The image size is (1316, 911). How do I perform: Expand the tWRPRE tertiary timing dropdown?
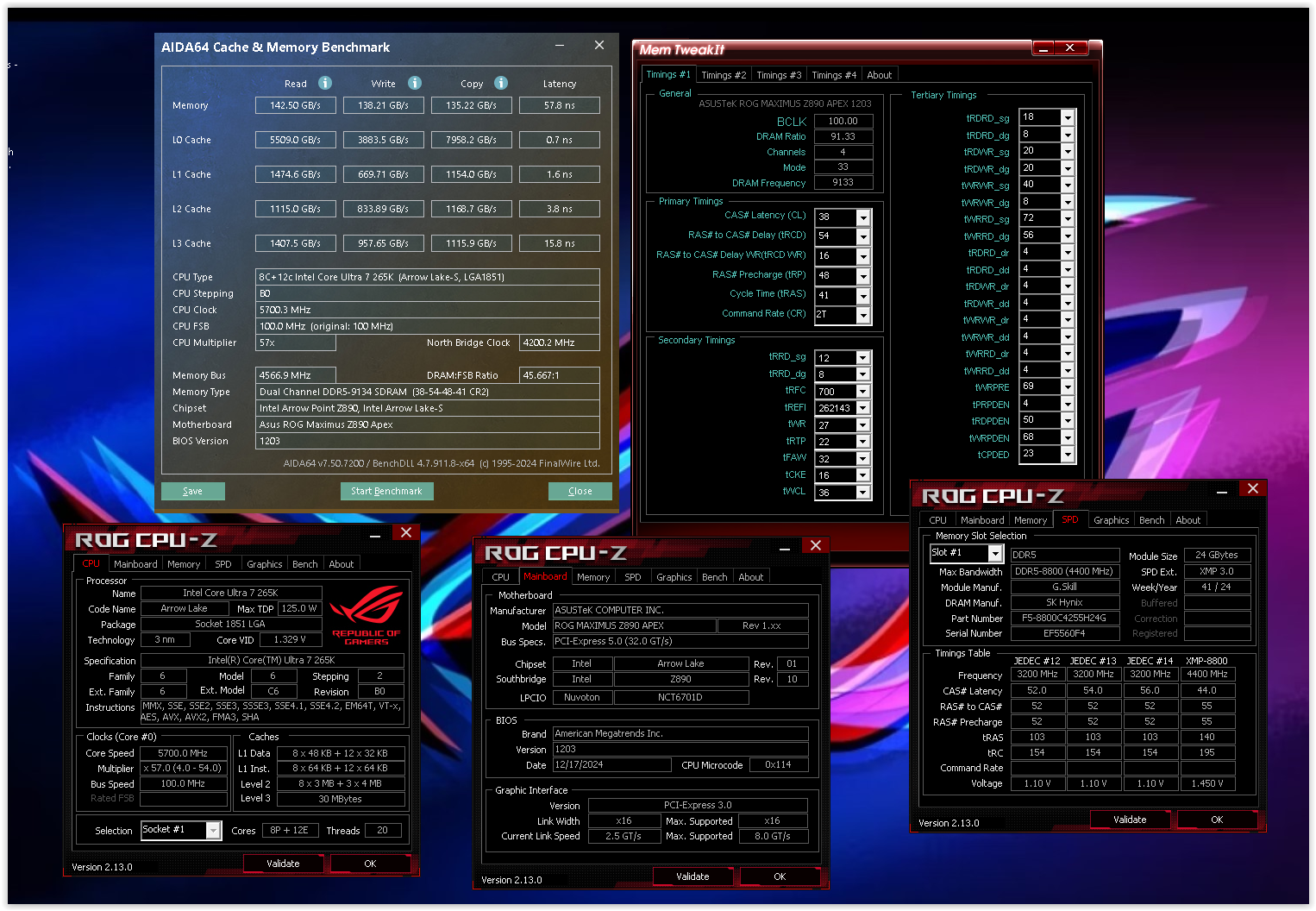tap(1068, 386)
